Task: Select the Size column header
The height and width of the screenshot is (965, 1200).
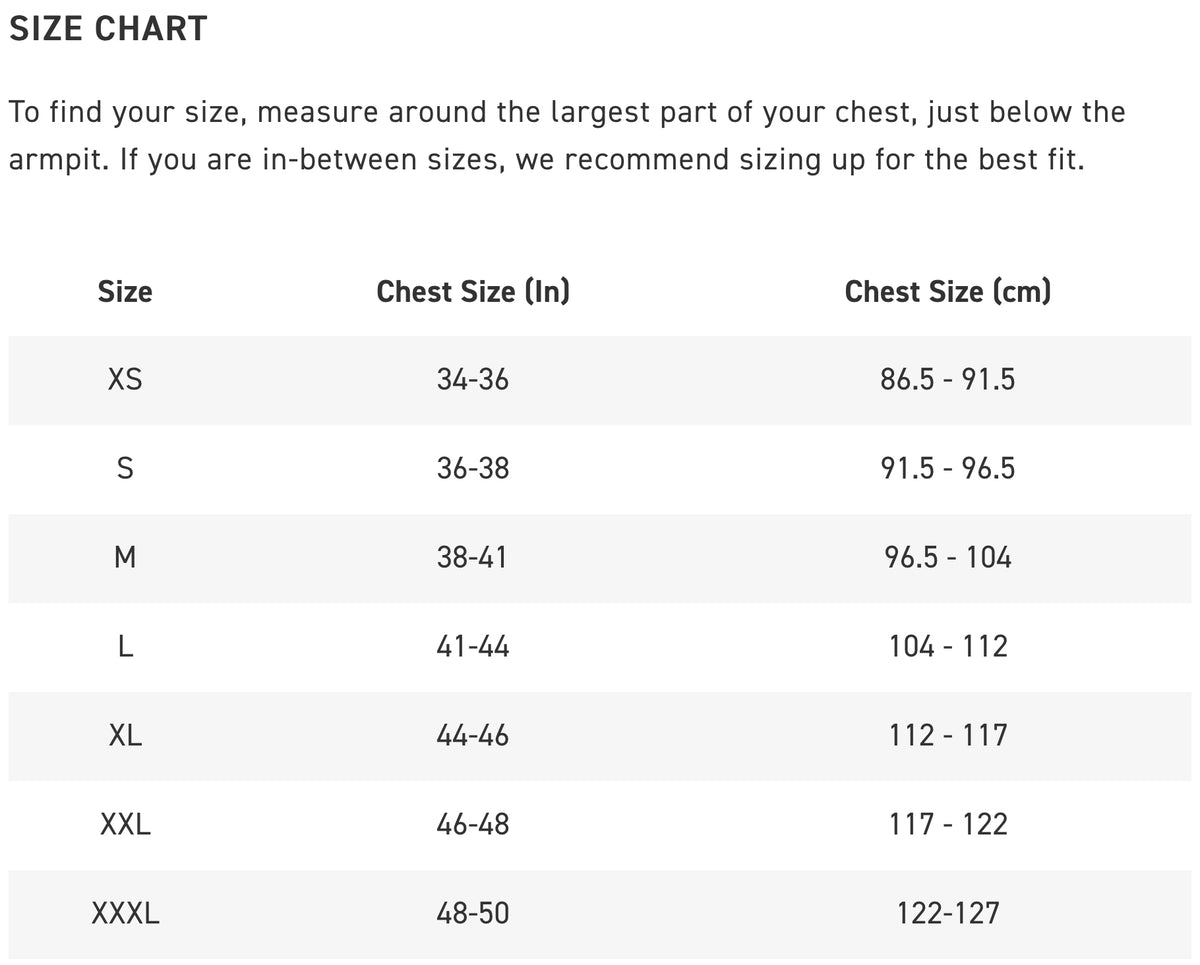Action: click(x=125, y=291)
